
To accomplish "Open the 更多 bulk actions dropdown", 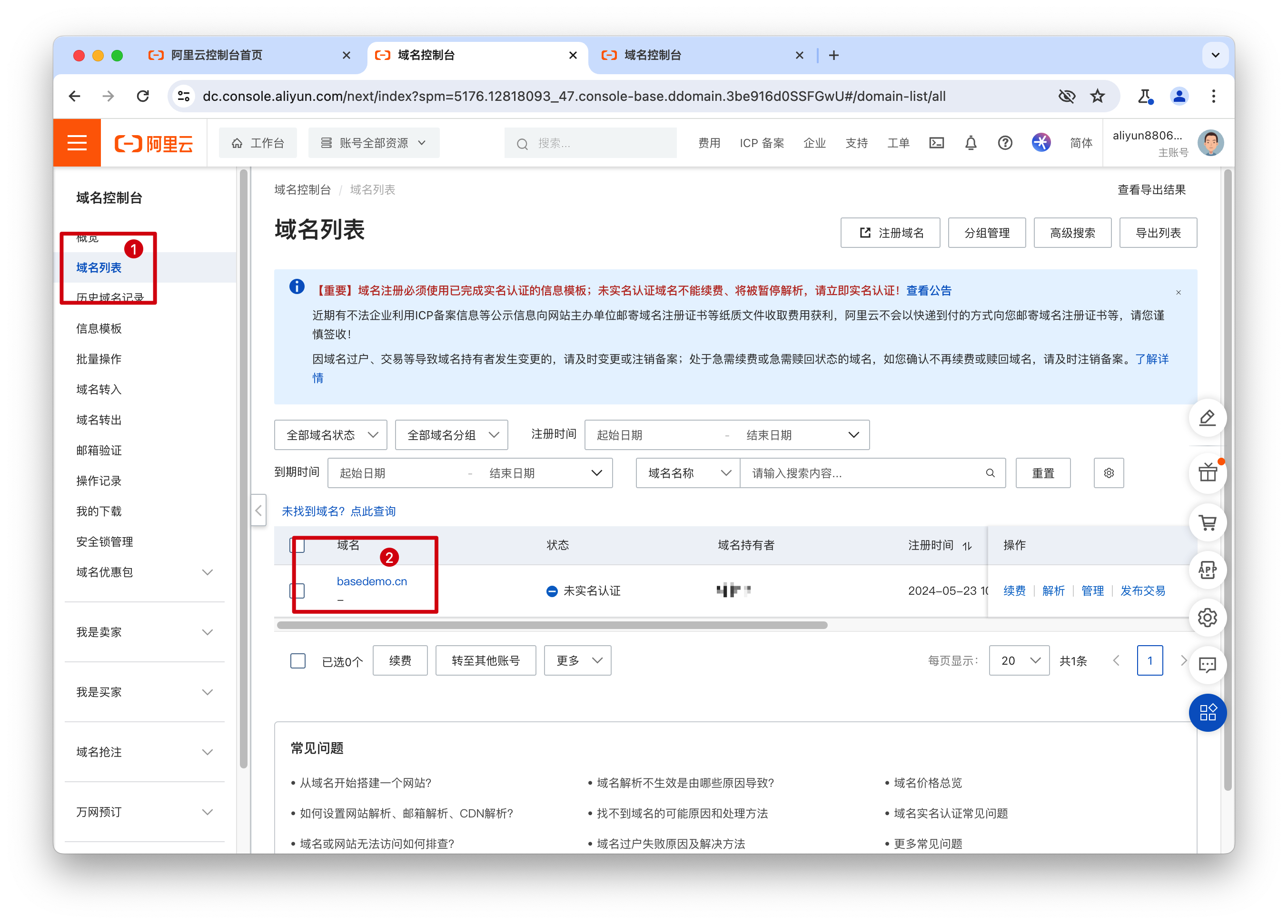I will click(x=577, y=660).
